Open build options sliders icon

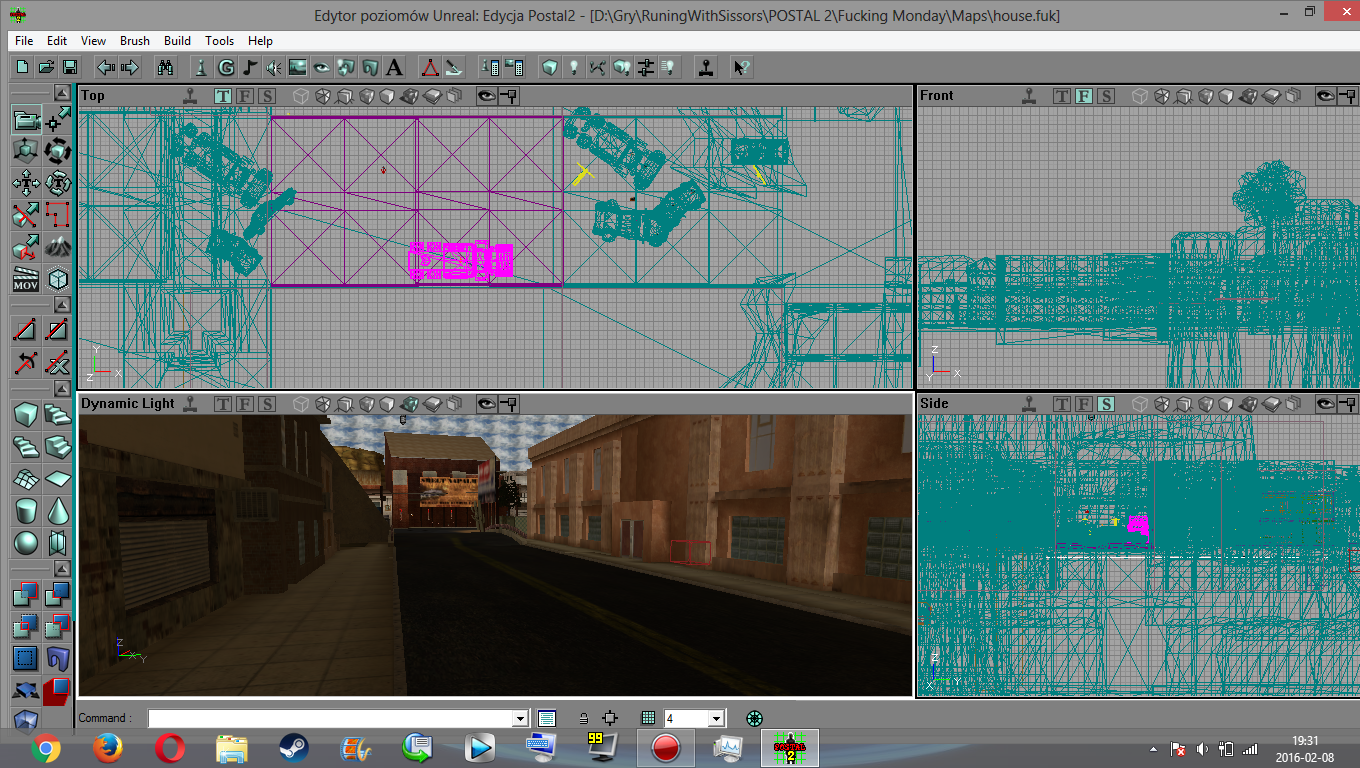(x=645, y=67)
